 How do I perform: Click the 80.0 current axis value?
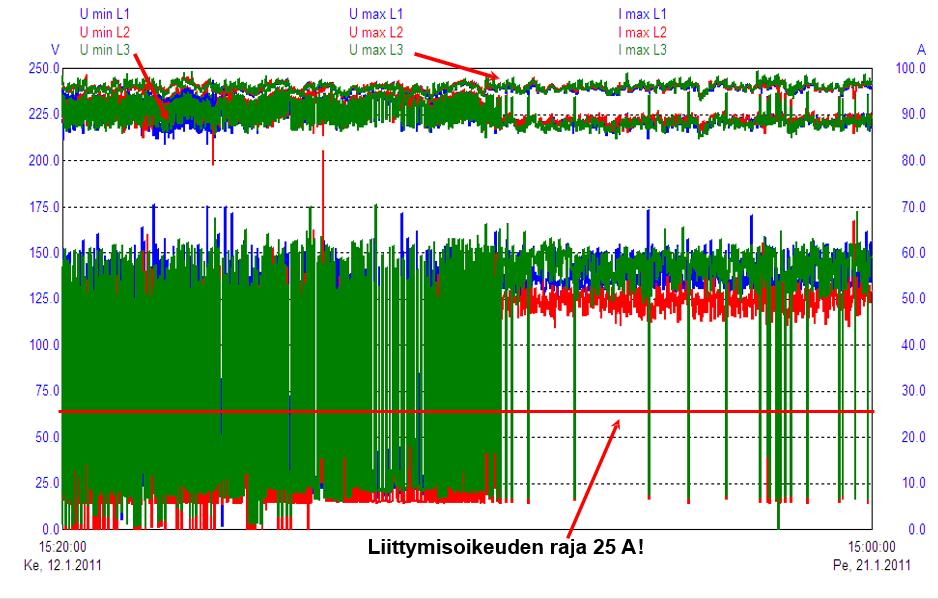(x=913, y=160)
